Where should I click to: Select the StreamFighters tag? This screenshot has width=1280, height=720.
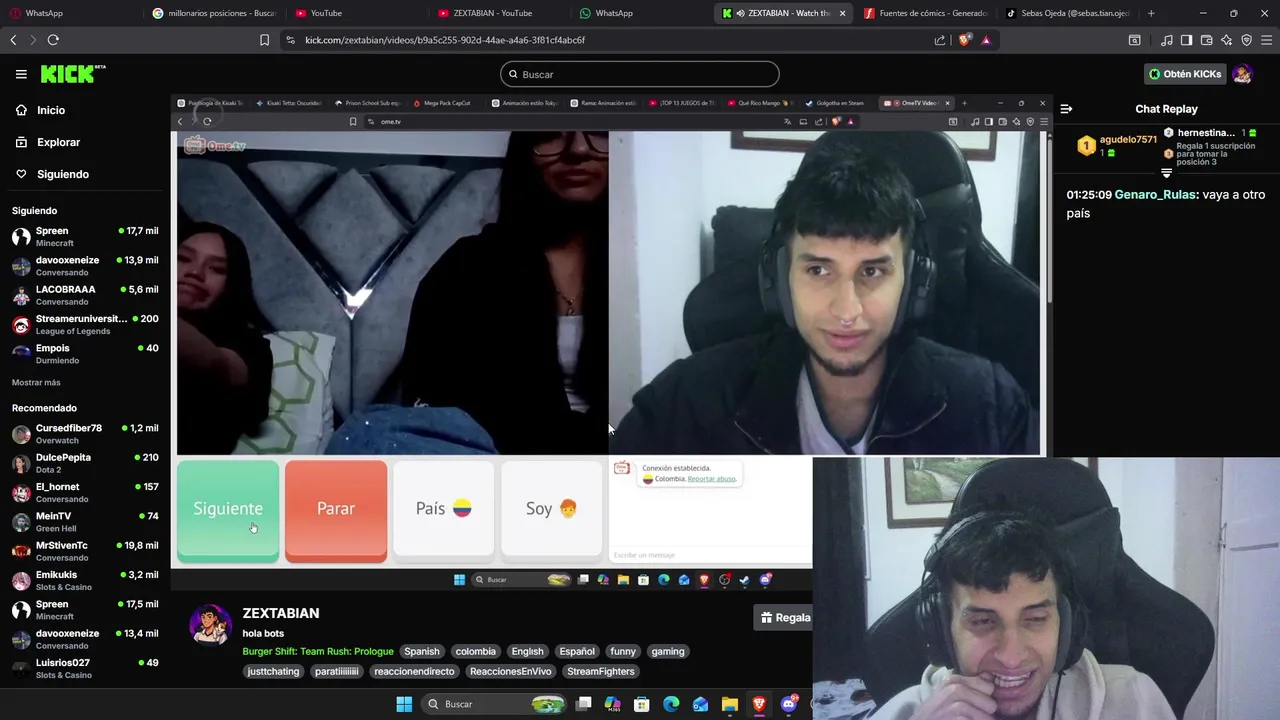coord(601,671)
